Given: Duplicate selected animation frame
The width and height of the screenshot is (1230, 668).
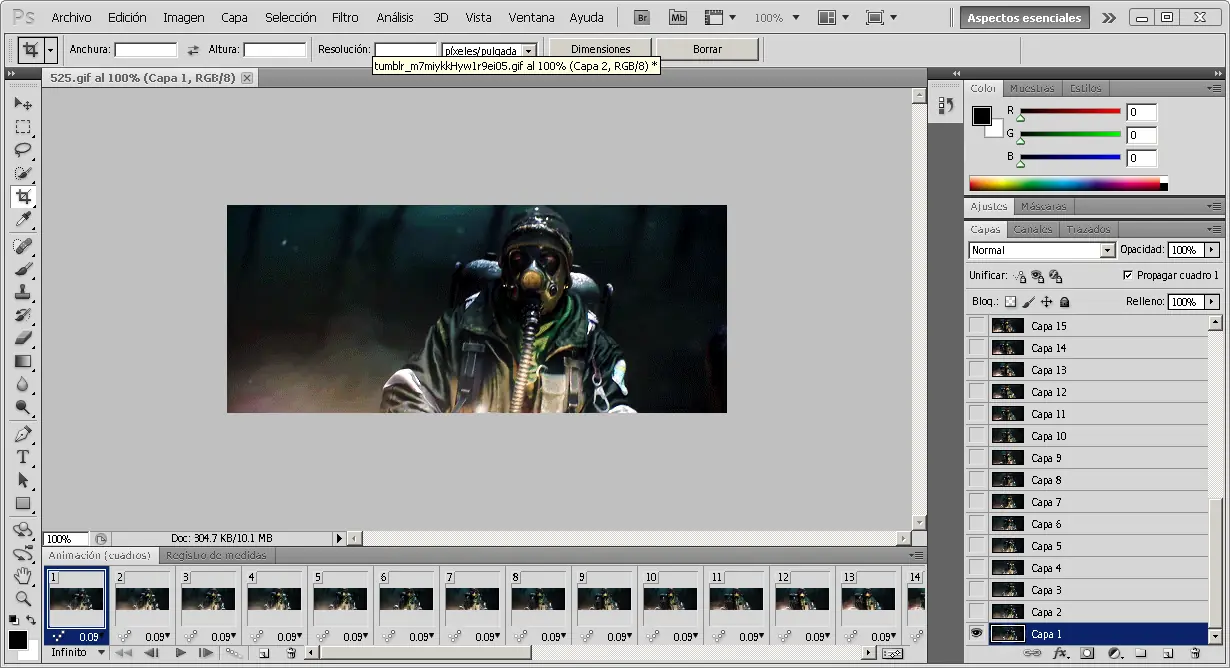Looking at the screenshot, I should pyautogui.click(x=264, y=653).
